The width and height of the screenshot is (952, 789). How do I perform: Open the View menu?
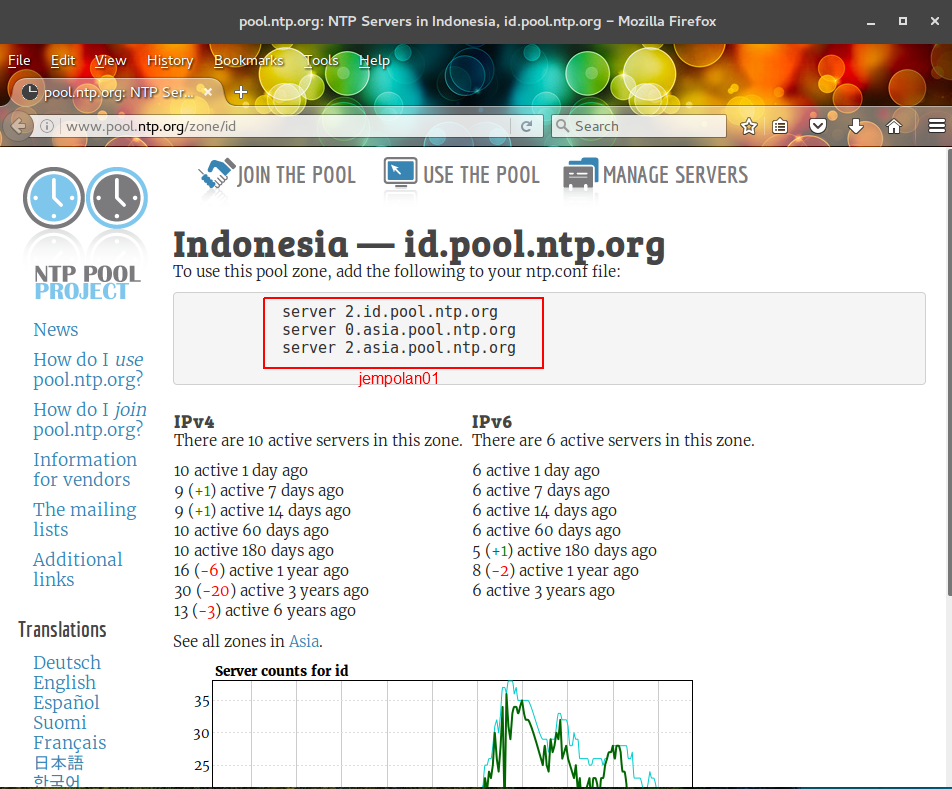tap(110, 61)
